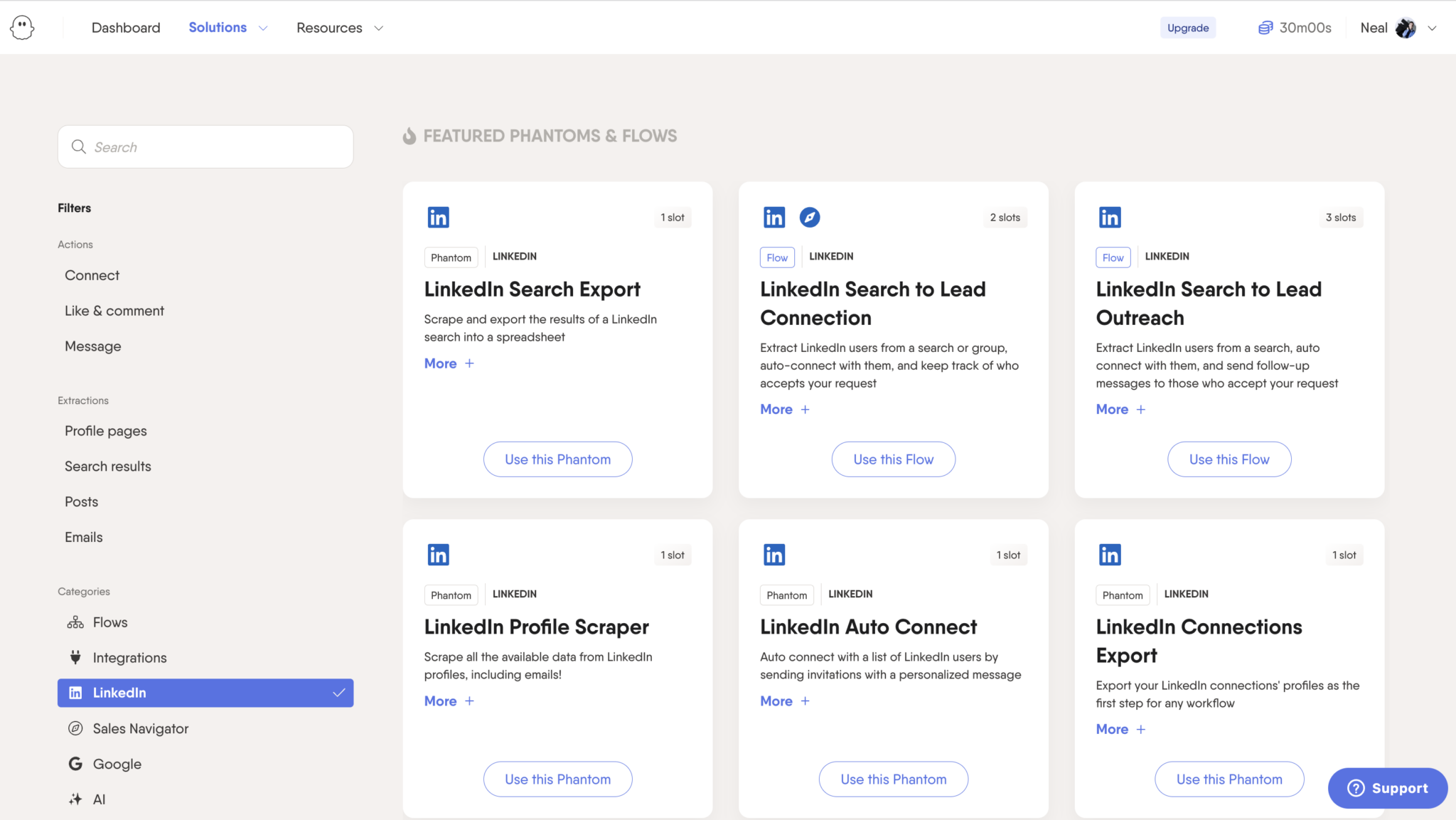Click LinkedIn icon on Search to Lead Outreach card

[1110, 218]
